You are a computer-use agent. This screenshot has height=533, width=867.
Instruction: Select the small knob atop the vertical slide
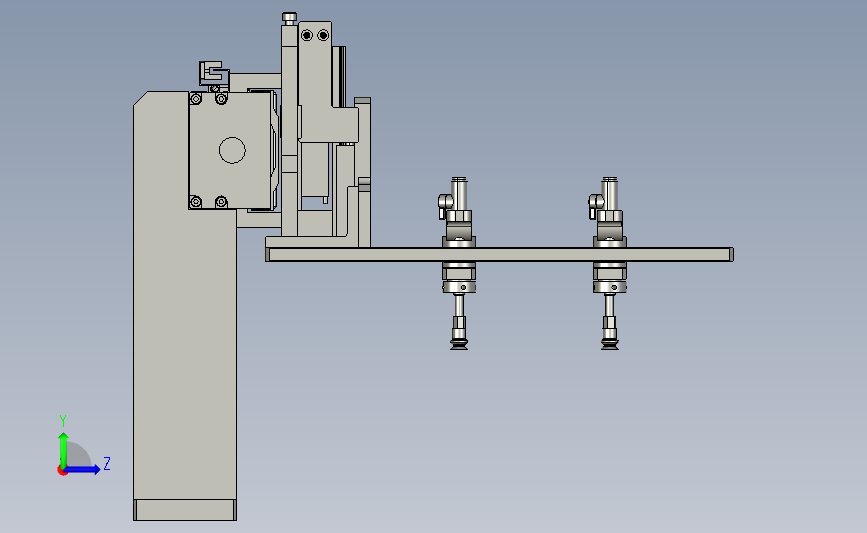click(289, 18)
